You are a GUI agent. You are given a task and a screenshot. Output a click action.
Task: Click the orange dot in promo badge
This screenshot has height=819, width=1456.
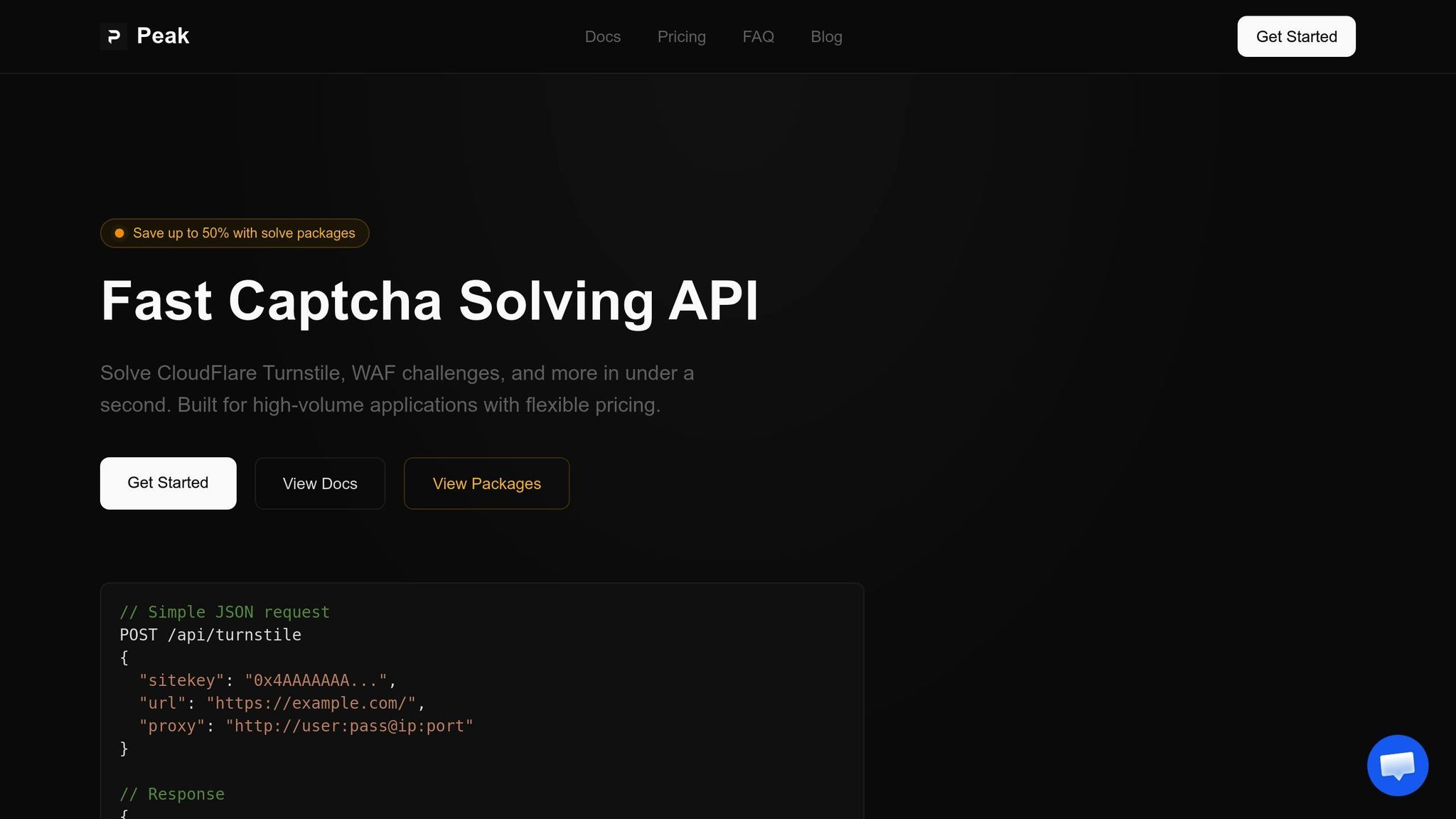(119, 233)
